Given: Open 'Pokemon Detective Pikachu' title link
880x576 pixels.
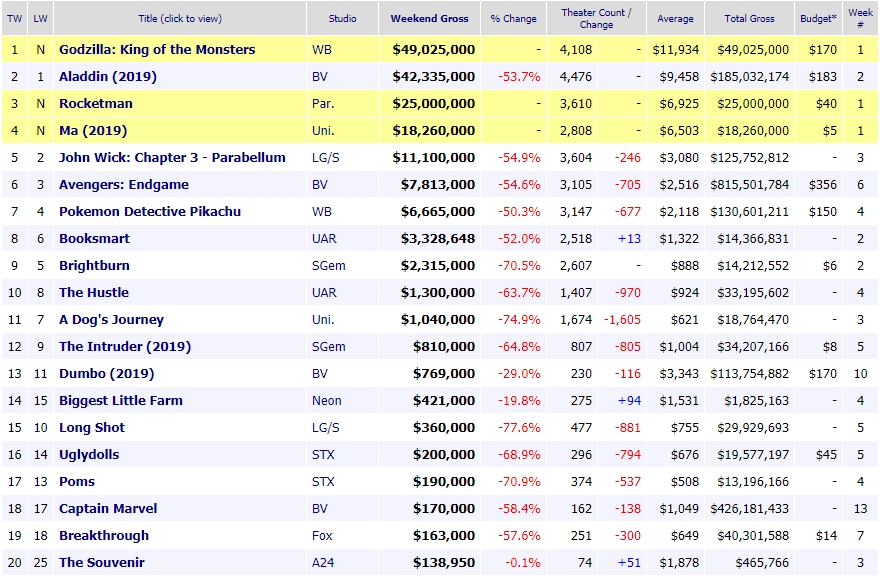Looking at the screenshot, I should pos(150,211).
